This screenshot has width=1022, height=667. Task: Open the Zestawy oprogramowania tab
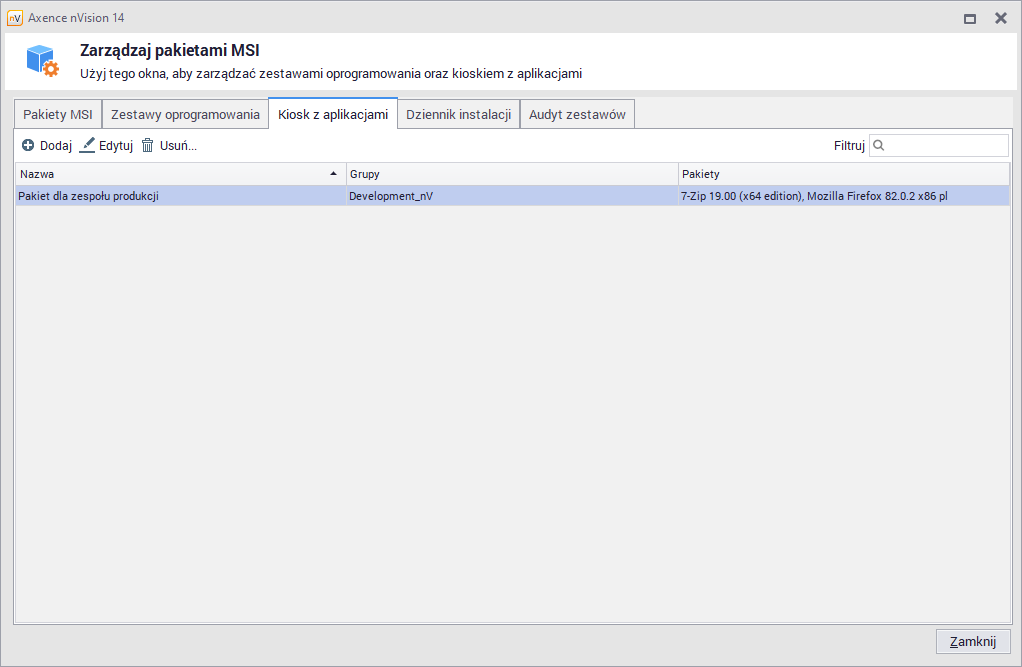tap(185, 115)
